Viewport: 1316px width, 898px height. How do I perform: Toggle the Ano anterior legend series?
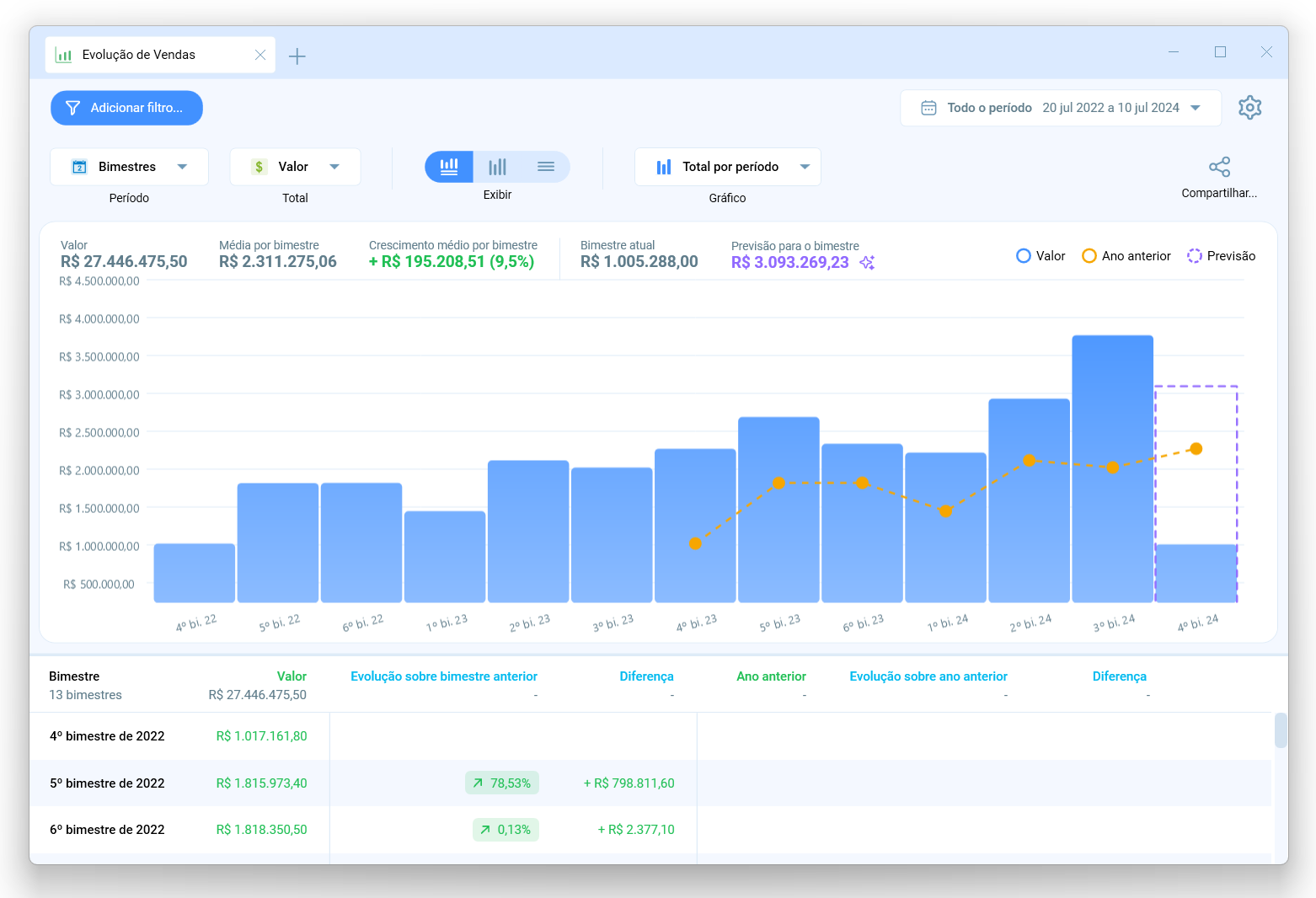[x=1126, y=256]
